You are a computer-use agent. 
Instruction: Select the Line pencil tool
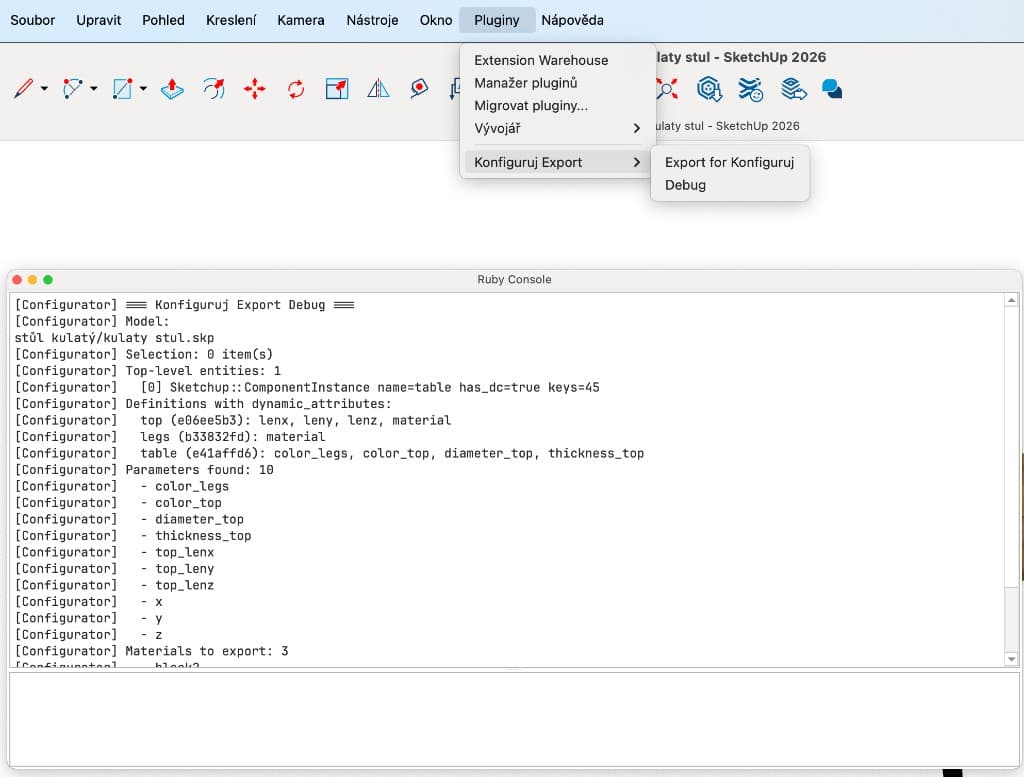point(24,88)
